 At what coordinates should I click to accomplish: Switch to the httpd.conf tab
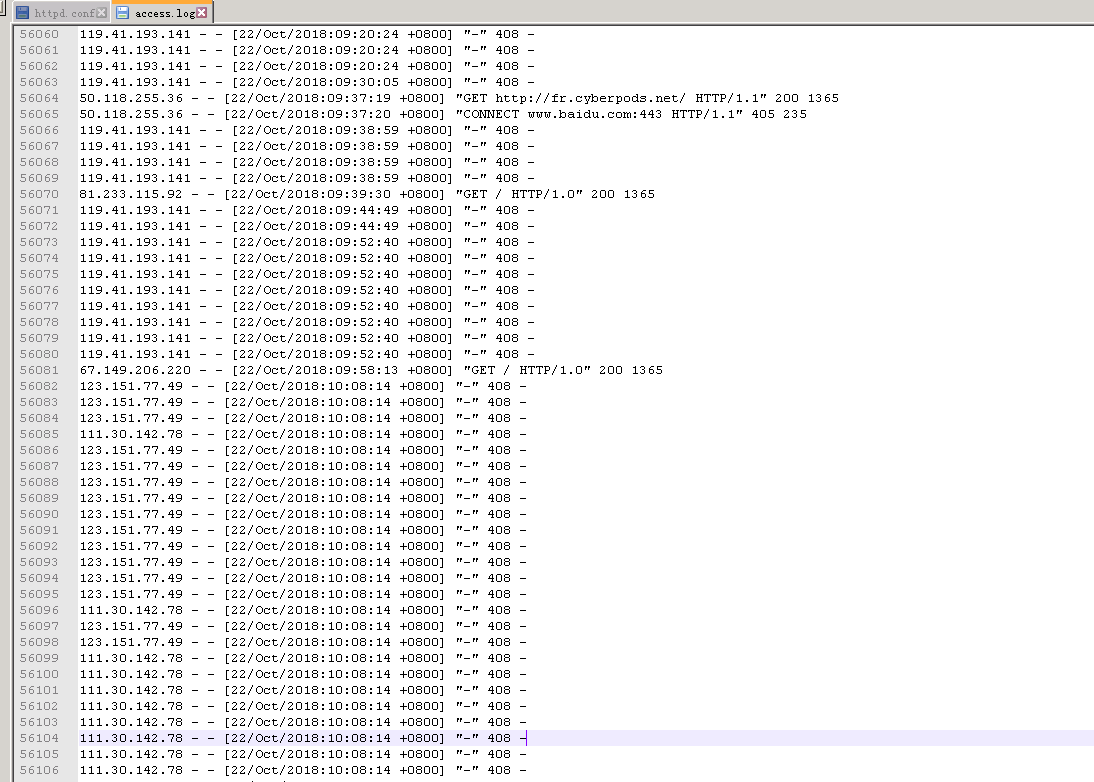point(61,13)
